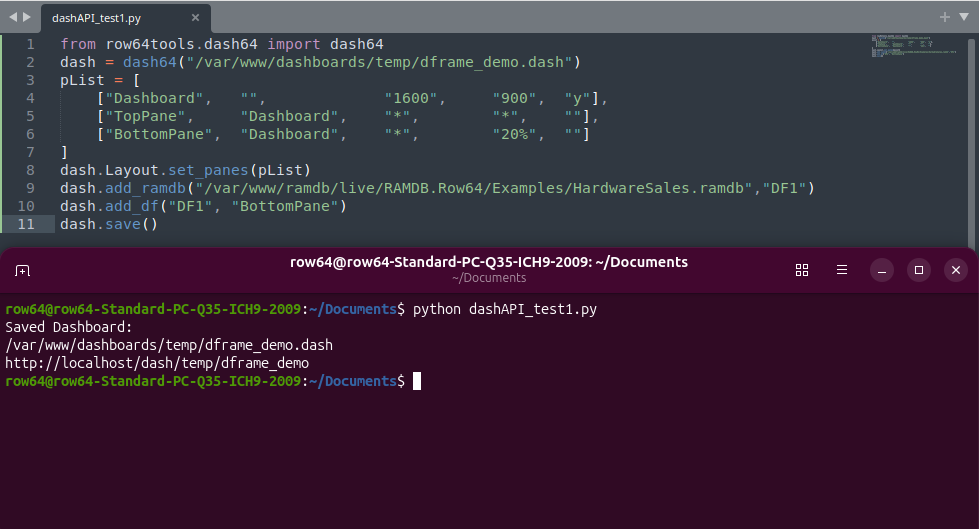Close the dashAPI_test1.py tab
The image size is (979, 529).
(195, 17)
